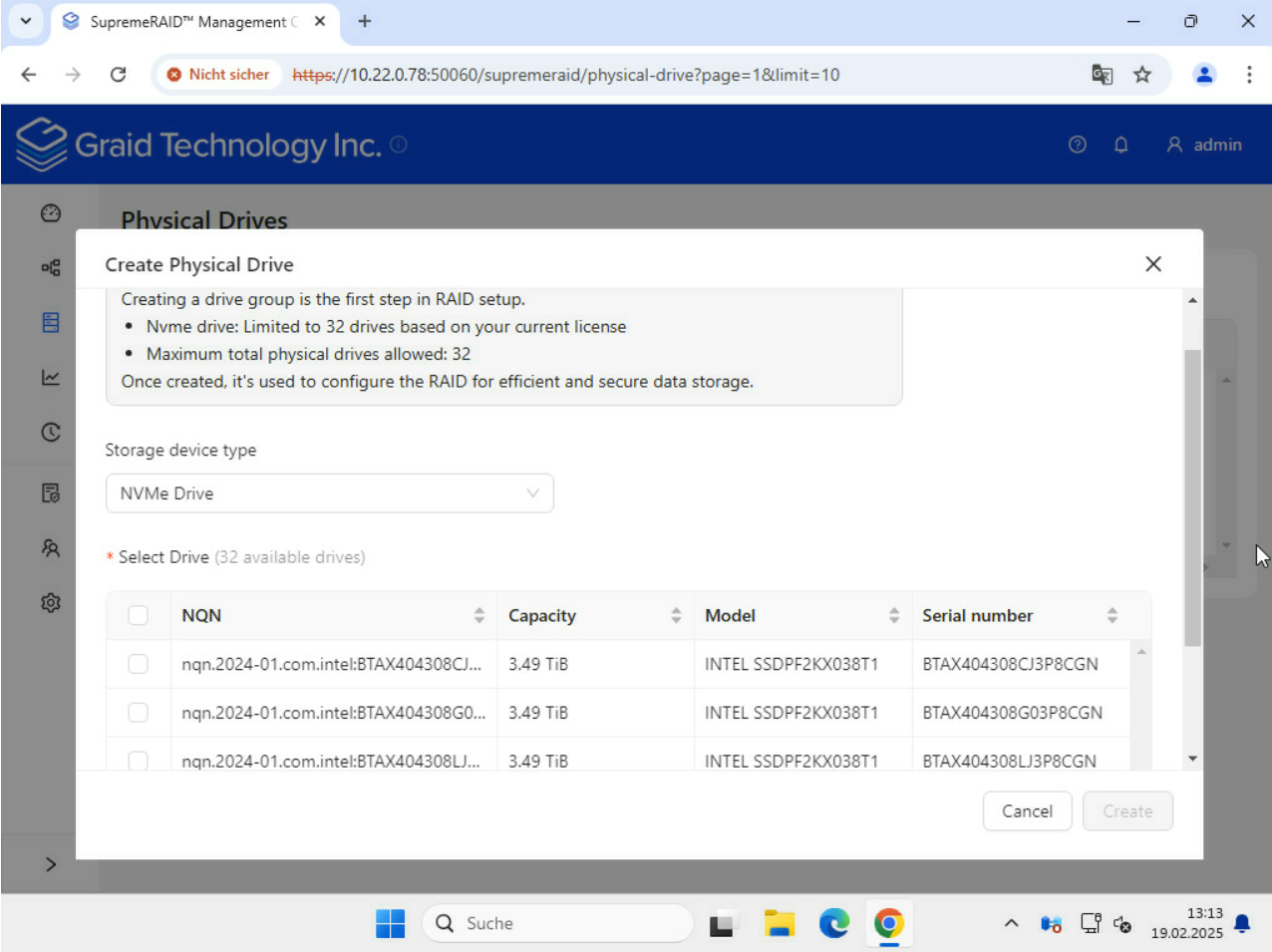Open Microsoft Edge from the taskbar

point(834,924)
